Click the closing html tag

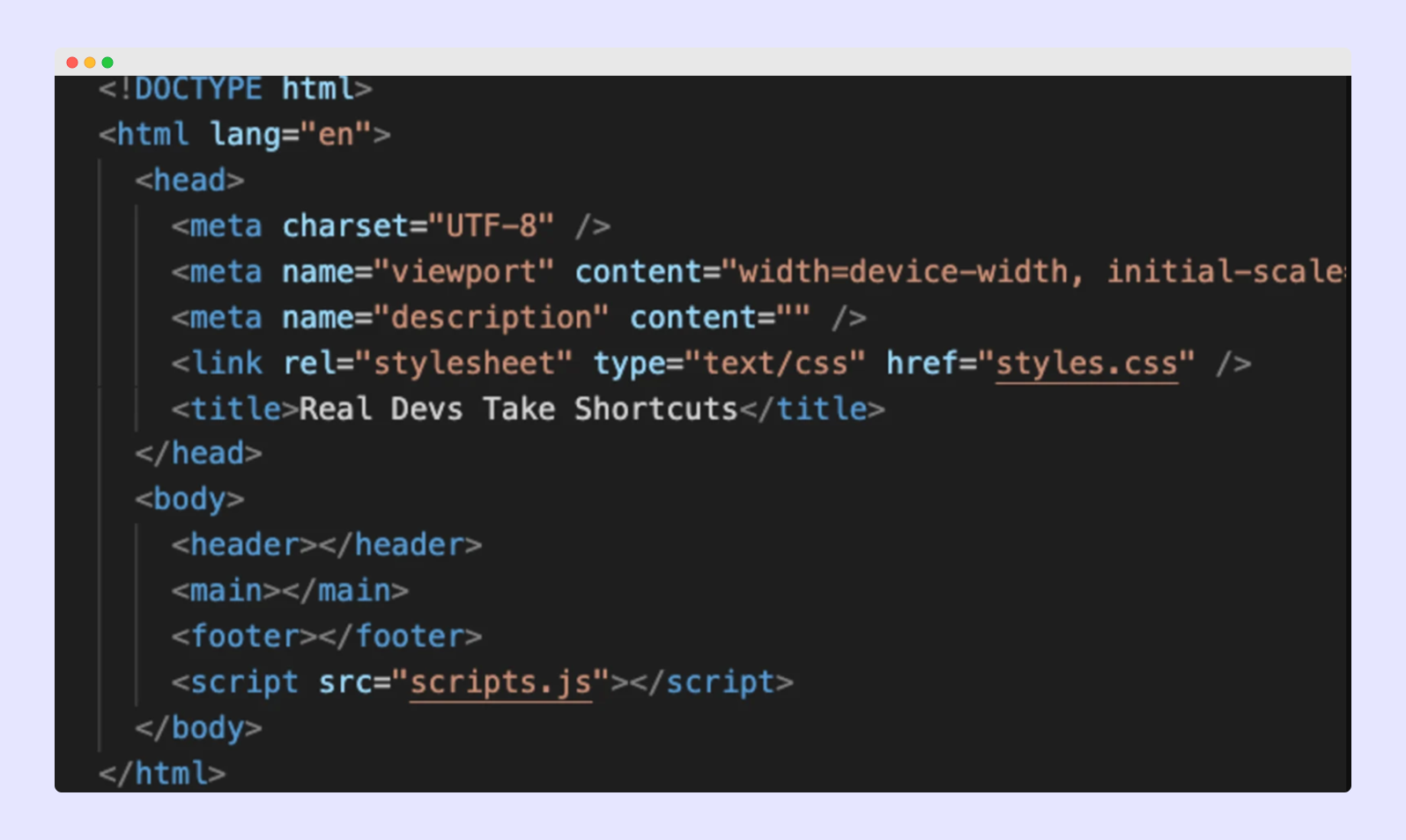click(x=162, y=774)
